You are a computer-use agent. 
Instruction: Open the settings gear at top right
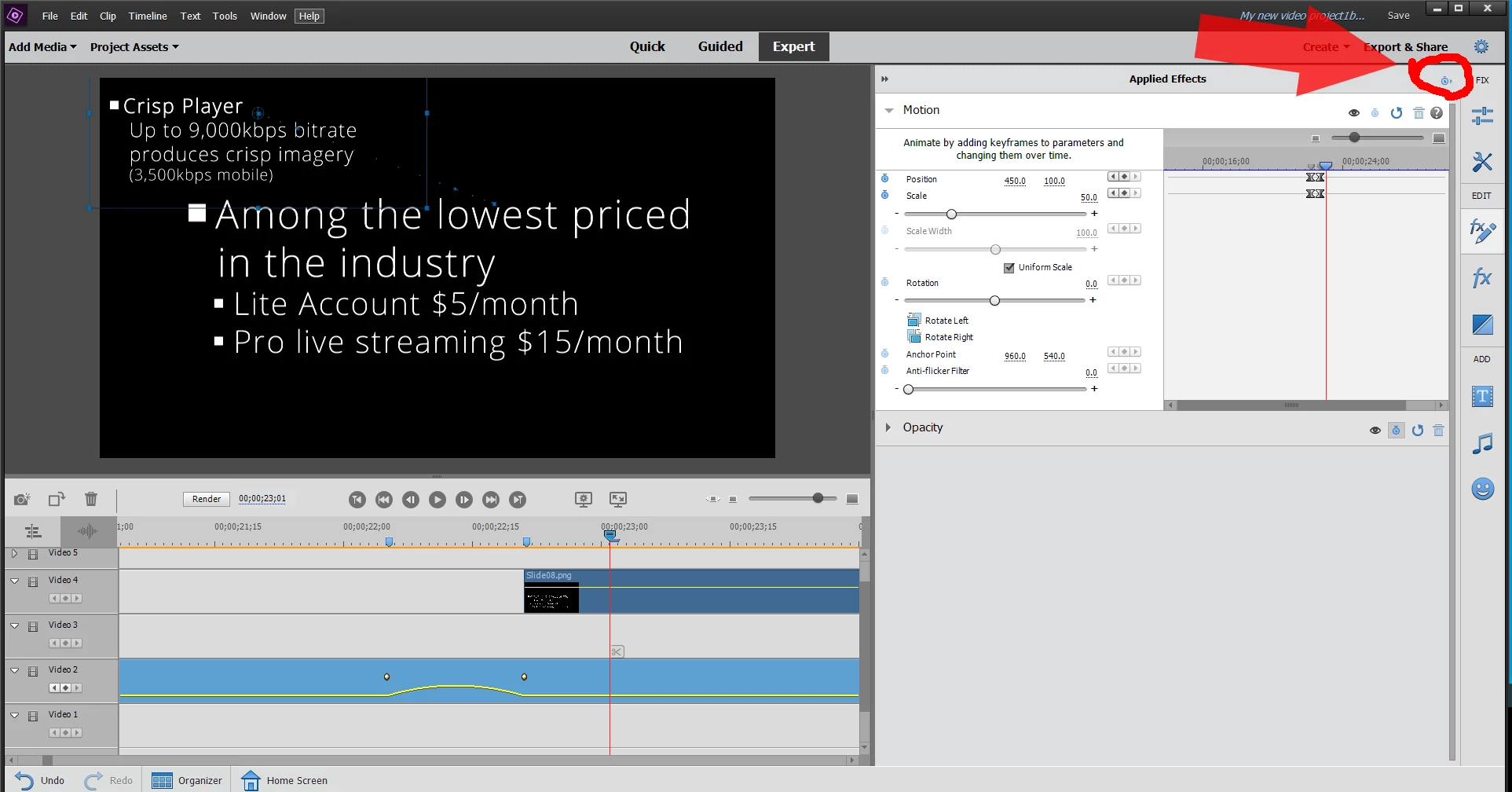pos(1481,47)
